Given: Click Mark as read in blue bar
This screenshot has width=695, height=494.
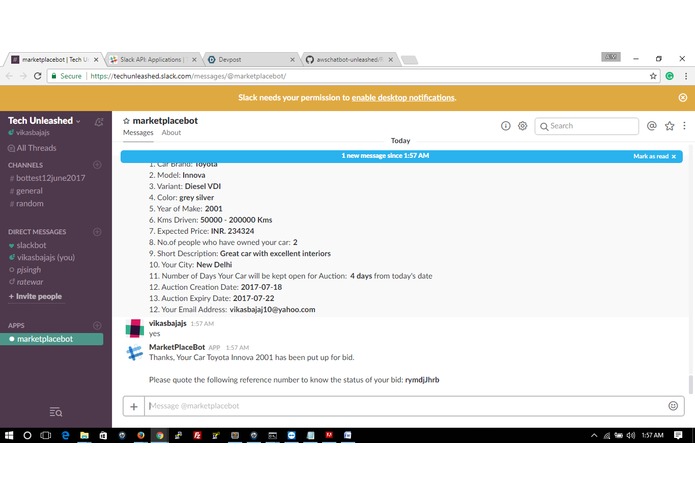Looking at the screenshot, I should pos(654,156).
